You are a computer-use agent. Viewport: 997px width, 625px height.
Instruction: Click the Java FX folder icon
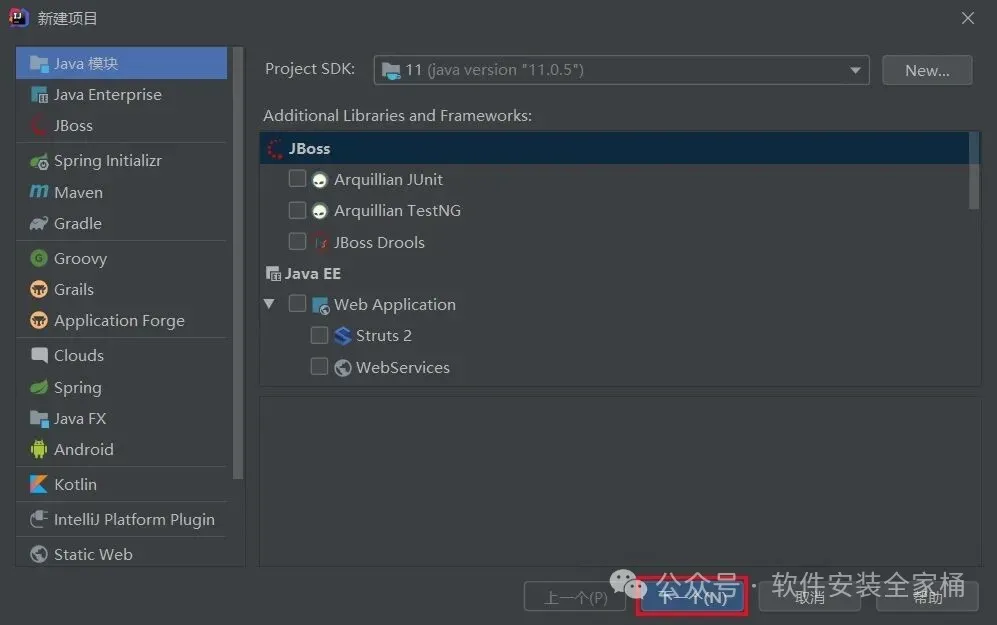(x=39, y=418)
